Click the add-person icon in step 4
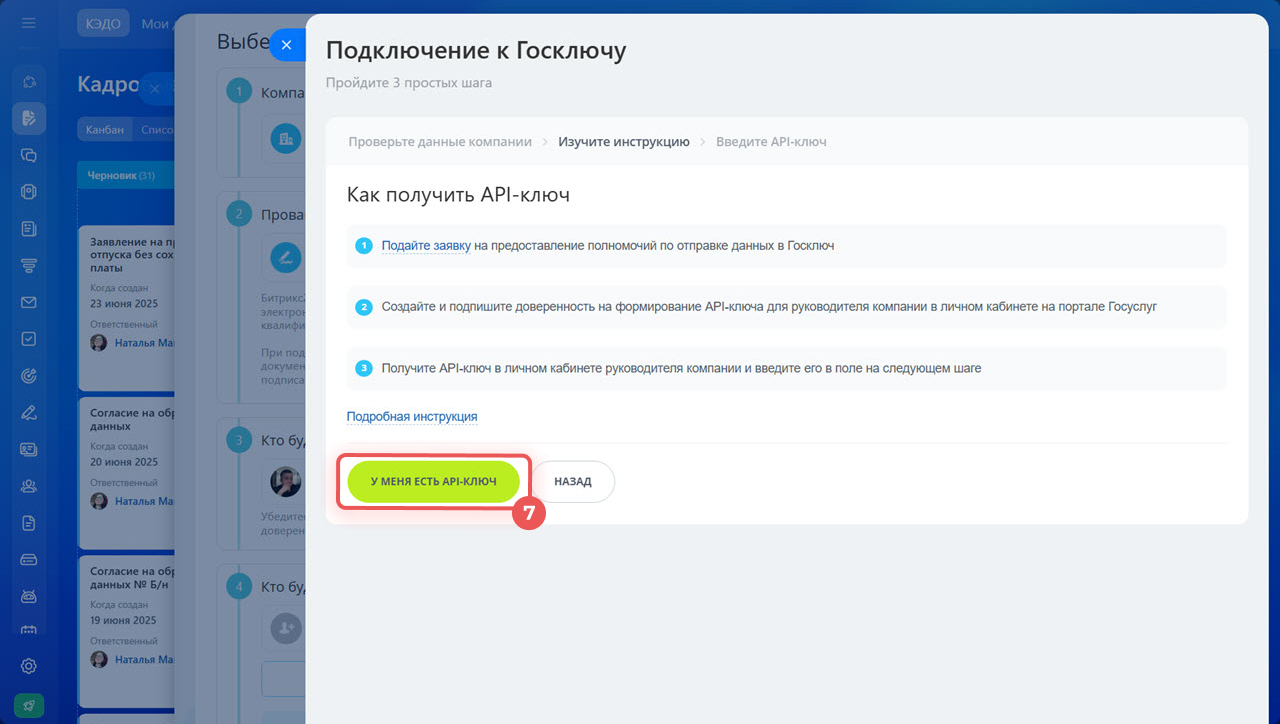Viewport: 1280px width, 724px height. pyautogui.click(x=286, y=627)
